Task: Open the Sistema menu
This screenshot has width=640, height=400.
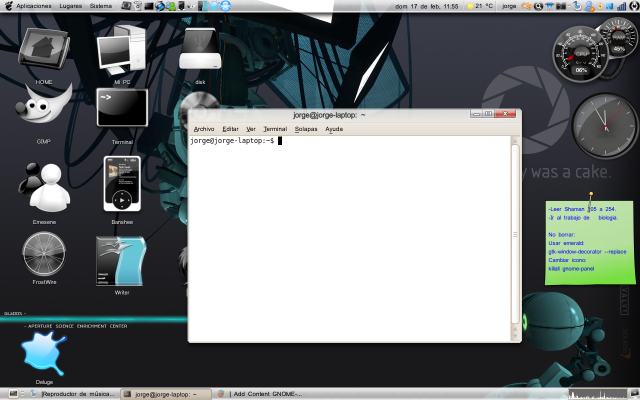Action: click(x=101, y=6)
